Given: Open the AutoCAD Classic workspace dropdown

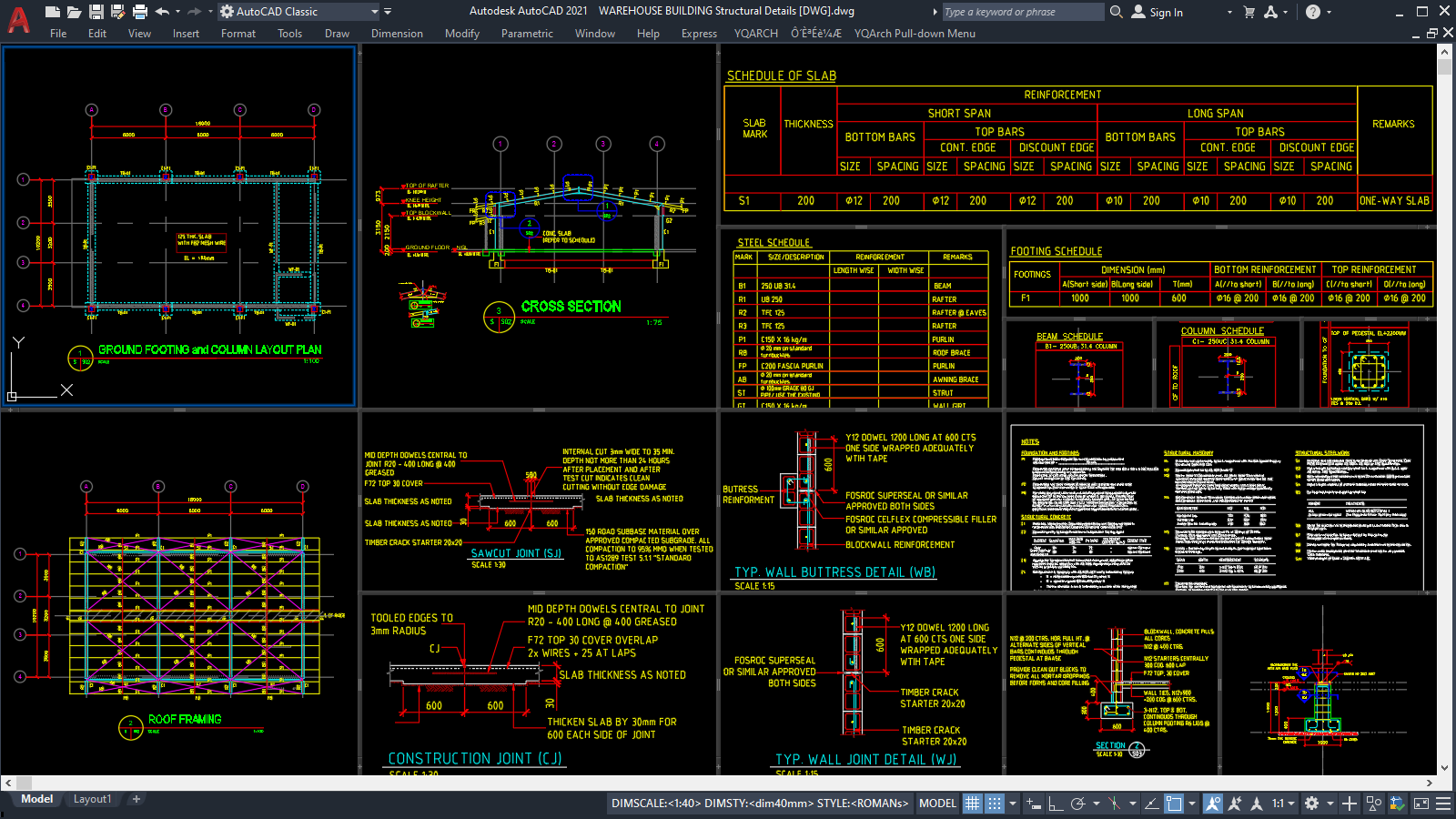Looking at the screenshot, I should [376, 12].
